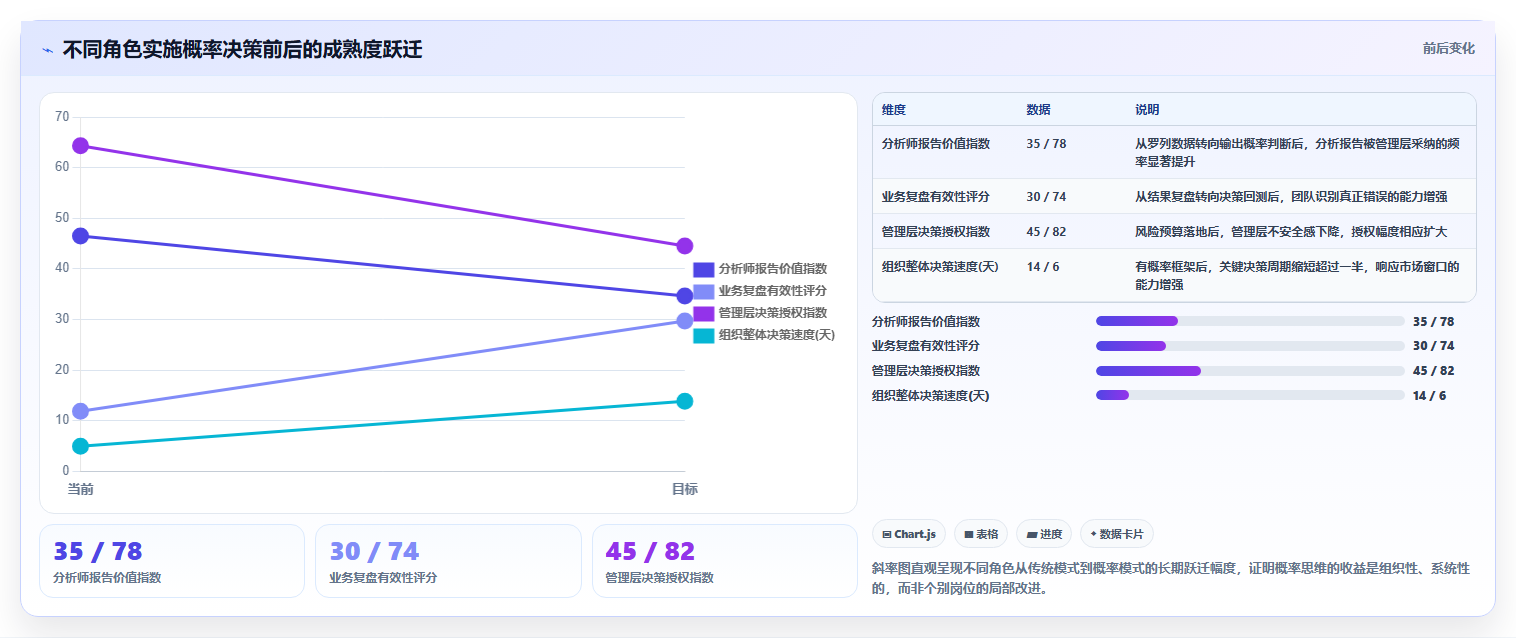Toggle 组织整体决策速度(天) legend swatch
Image resolution: width=1516 pixels, height=638 pixels.
(x=703, y=335)
